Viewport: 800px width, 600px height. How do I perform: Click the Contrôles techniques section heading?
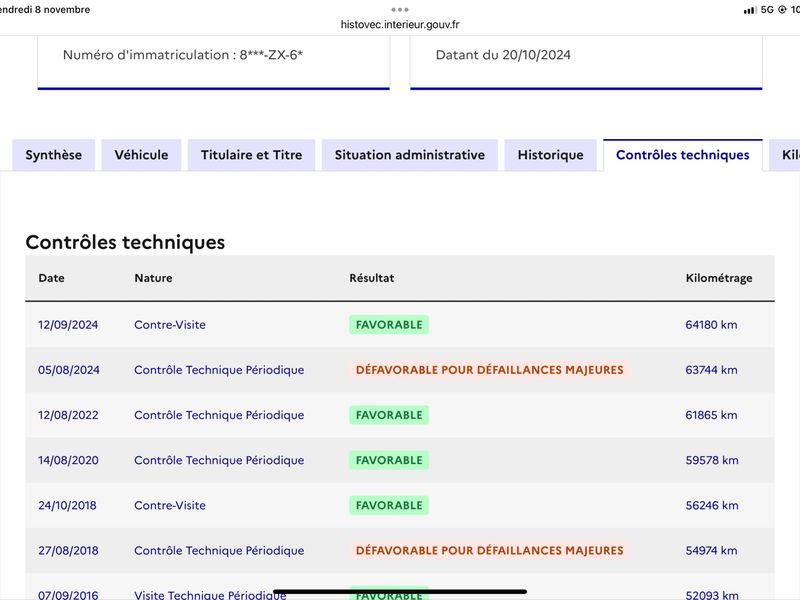(x=125, y=242)
